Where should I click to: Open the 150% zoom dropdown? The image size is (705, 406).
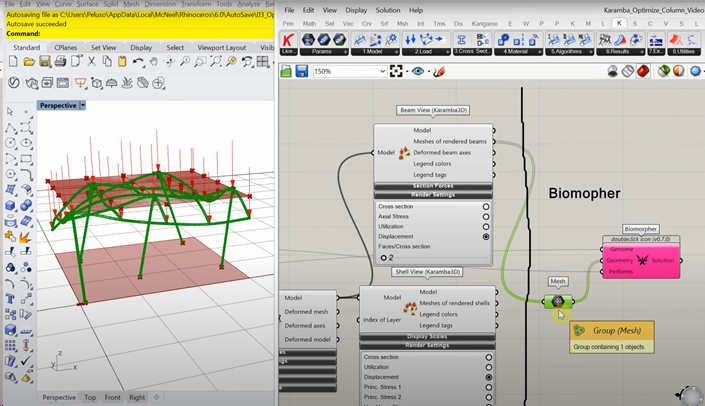(x=382, y=71)
